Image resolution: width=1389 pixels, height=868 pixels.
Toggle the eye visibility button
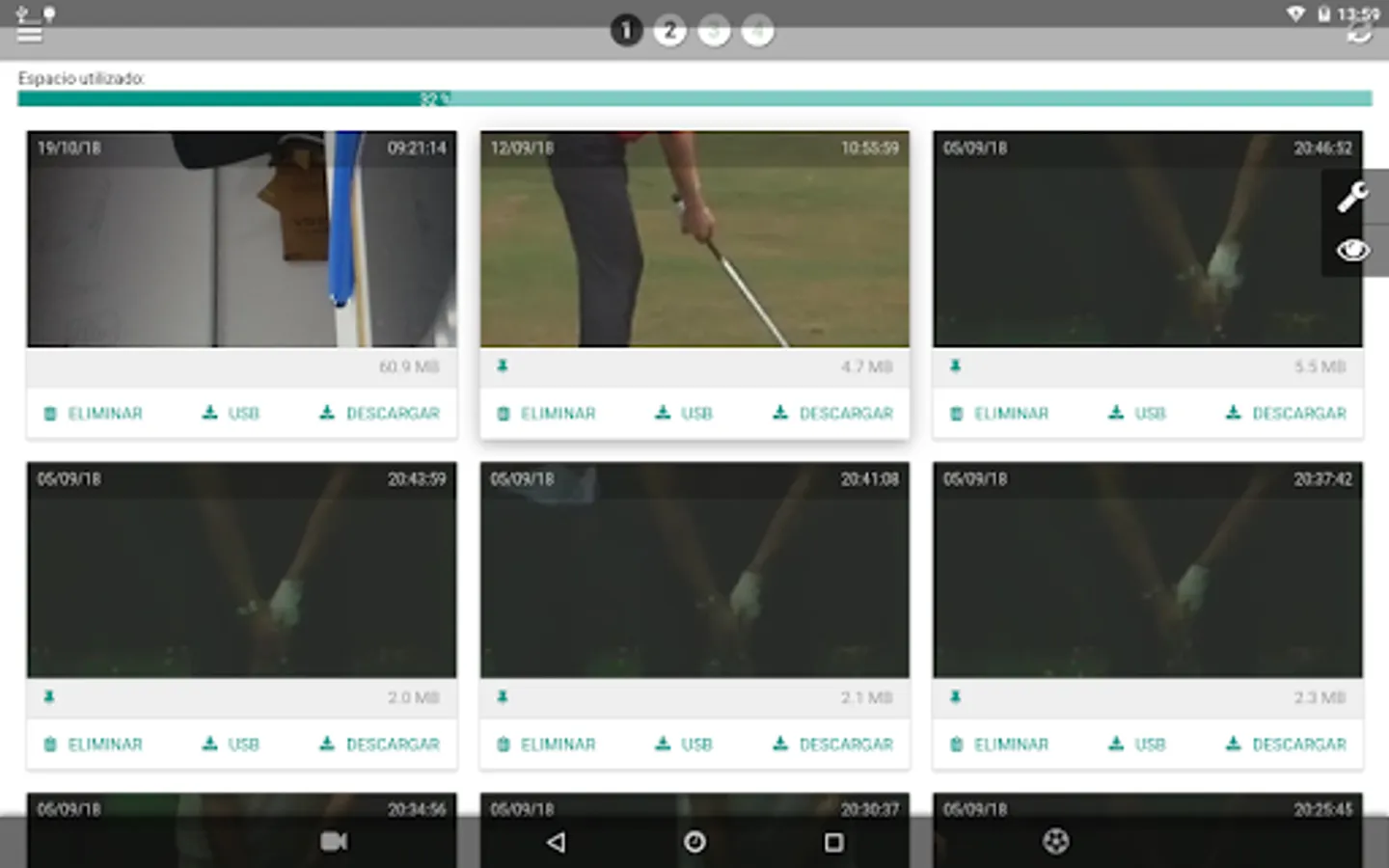[1352, 251]
